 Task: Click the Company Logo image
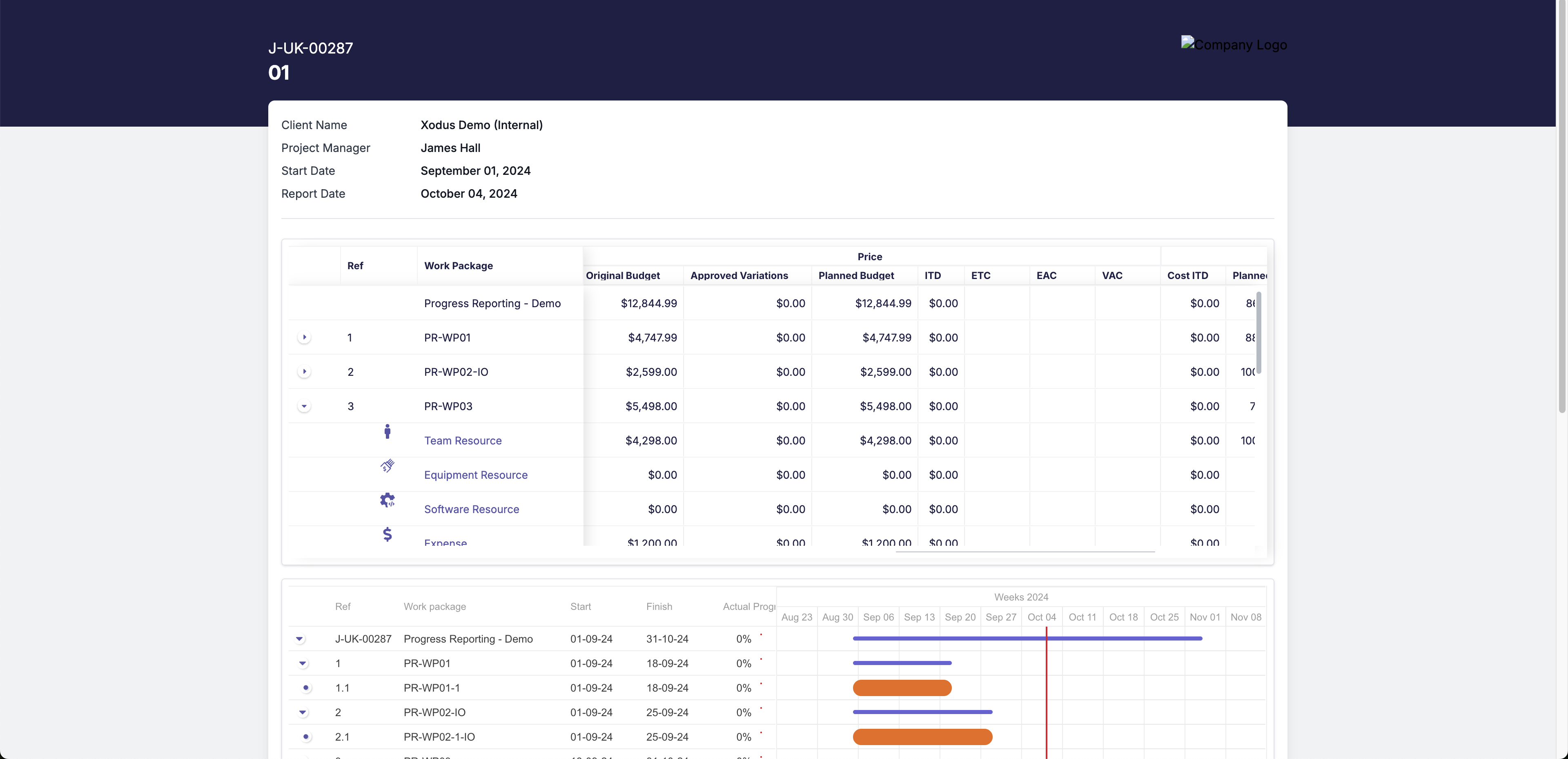(x=1234, y=45)
